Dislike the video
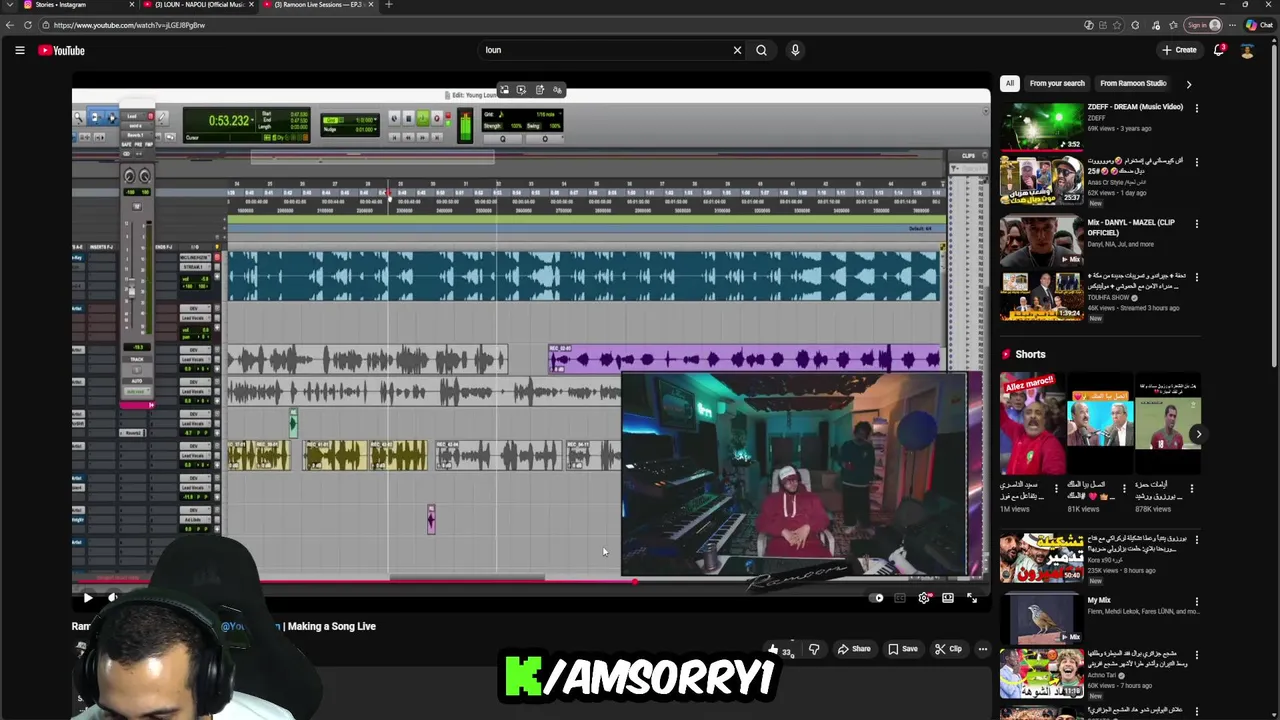The width and height of the screenshot is (1280, 720). pyautogui.click(x=814, y=649)
